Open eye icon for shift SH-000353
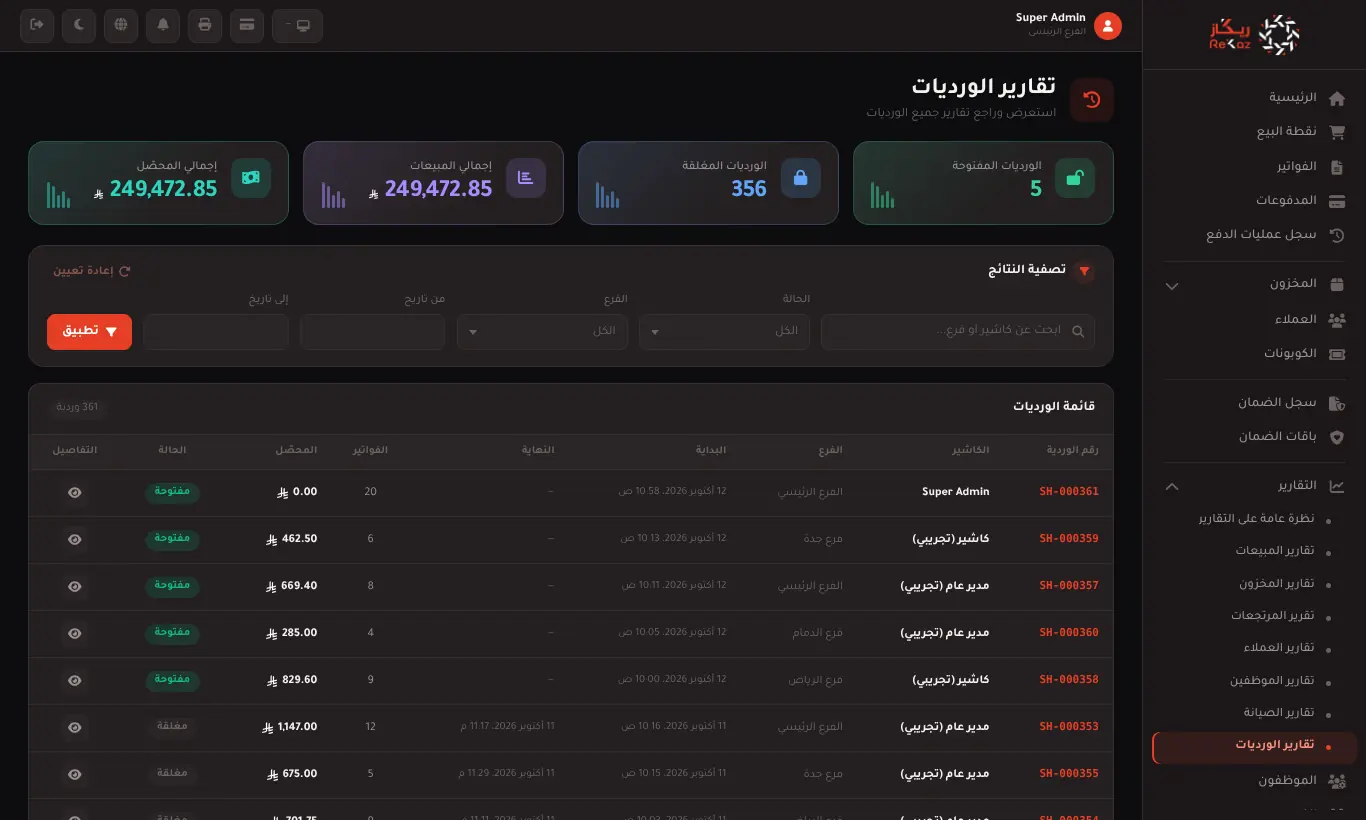1366x820 pixels. pos(75,727)
